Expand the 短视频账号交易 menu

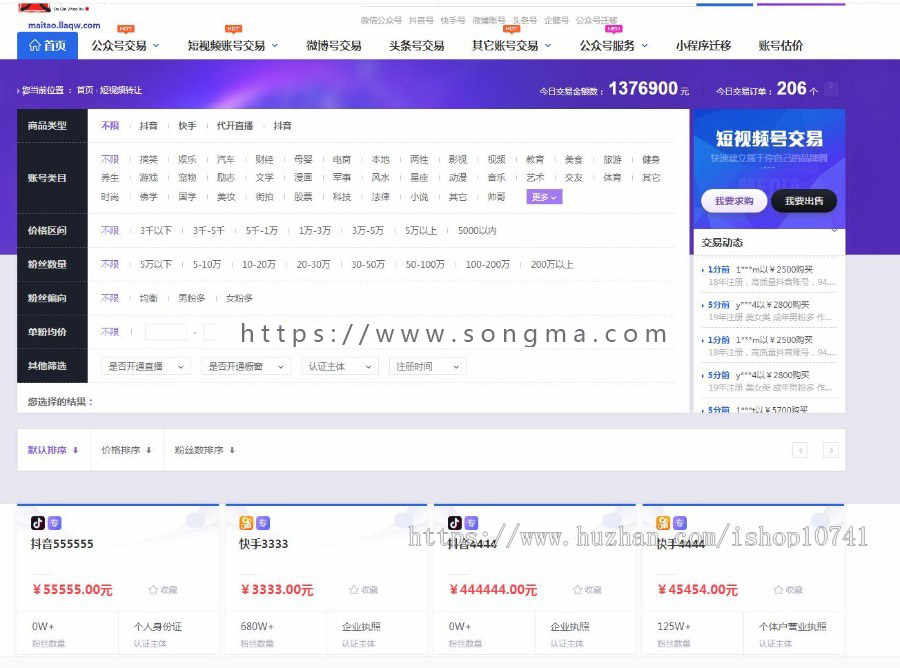[232, 45]
